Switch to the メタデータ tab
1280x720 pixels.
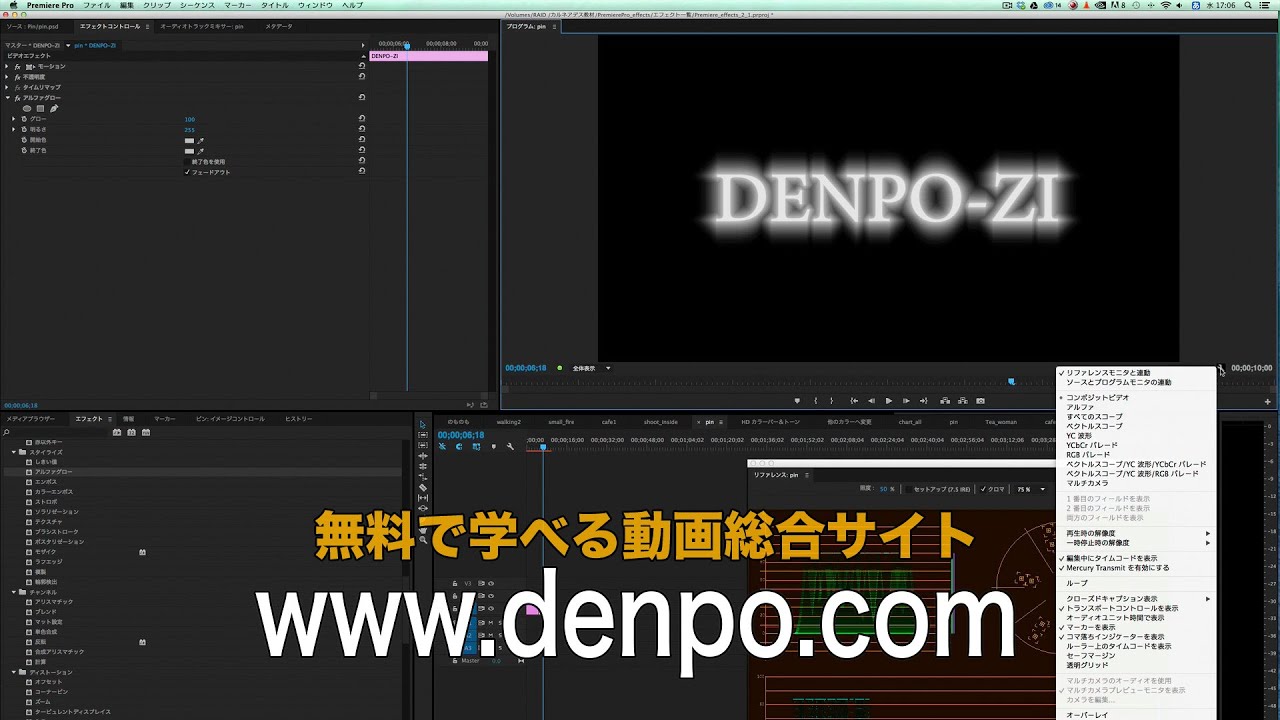pyautogui.click(x=279, y=27)
